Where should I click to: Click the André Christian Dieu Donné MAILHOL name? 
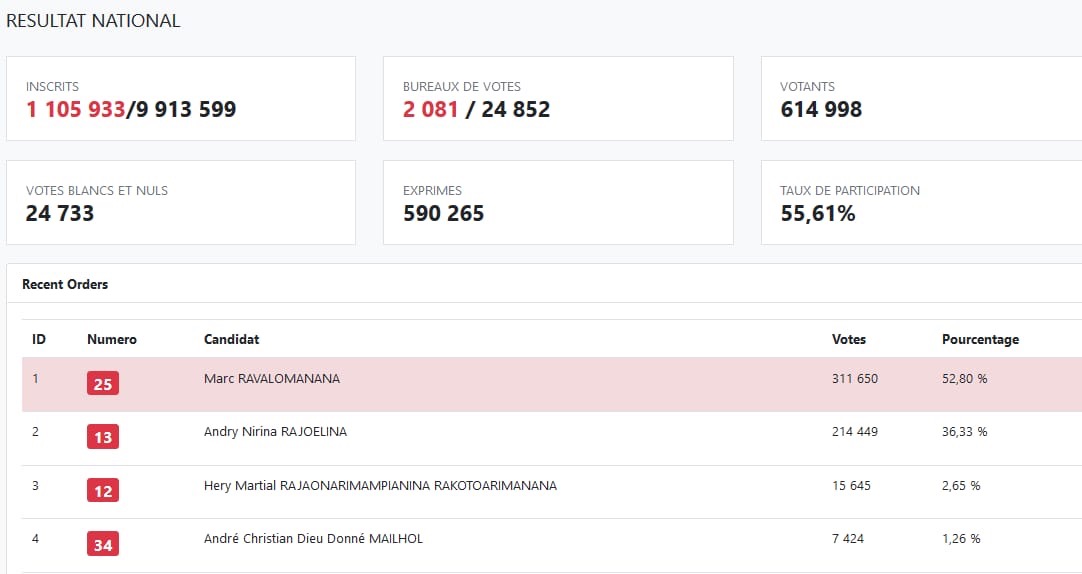(313, 539)
